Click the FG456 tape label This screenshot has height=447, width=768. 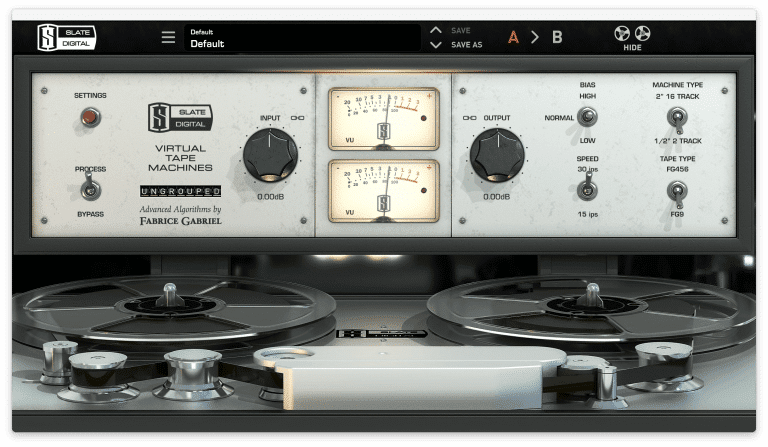(677, 169)
